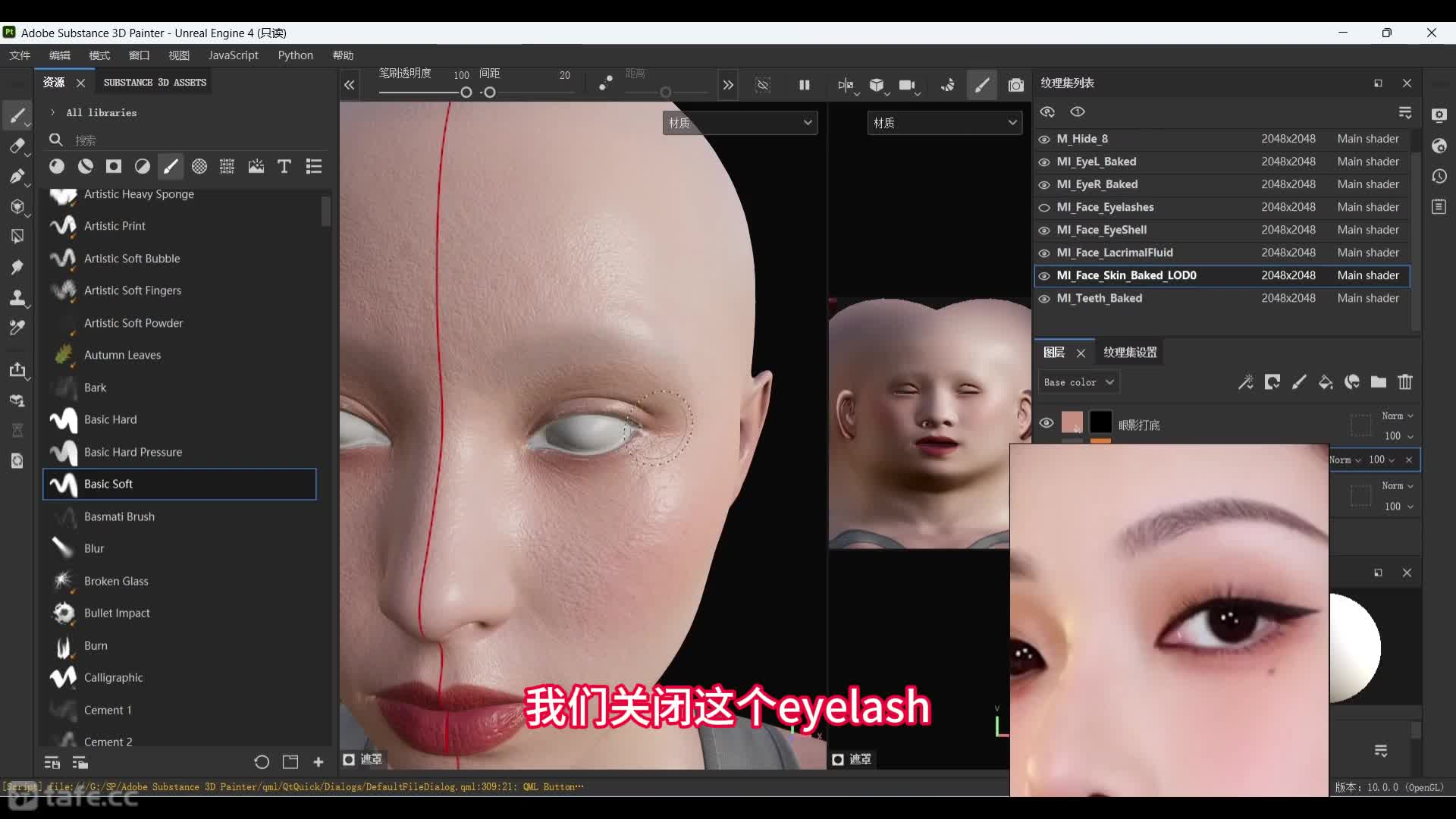1456x819 pixels.
Task: Open the Base color channel dropdown
Action: 1078,382
